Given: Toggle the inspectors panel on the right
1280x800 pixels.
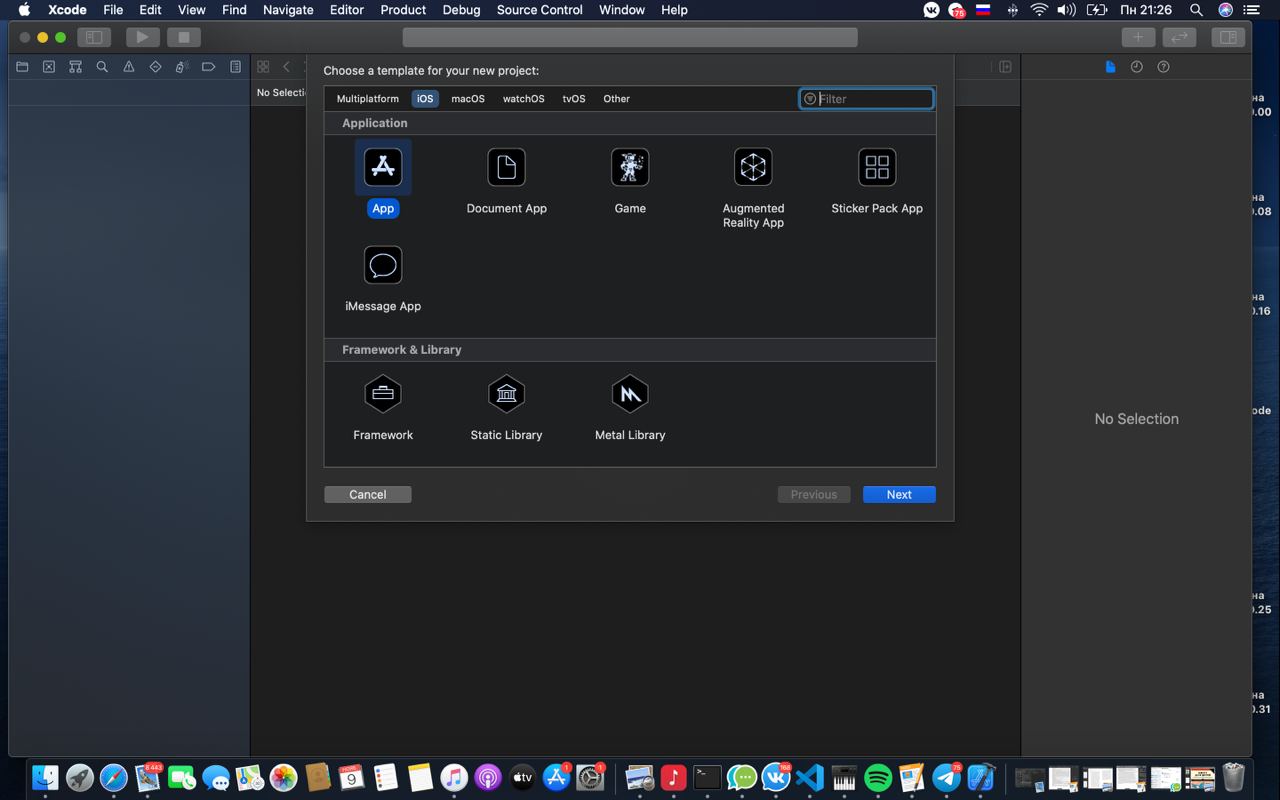Looking at the screenshot, I should click(x=1228, y=37).
